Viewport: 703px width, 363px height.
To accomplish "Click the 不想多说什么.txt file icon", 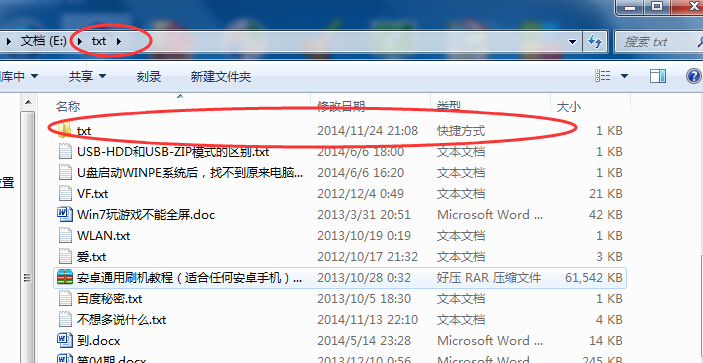I will [65, 320].
